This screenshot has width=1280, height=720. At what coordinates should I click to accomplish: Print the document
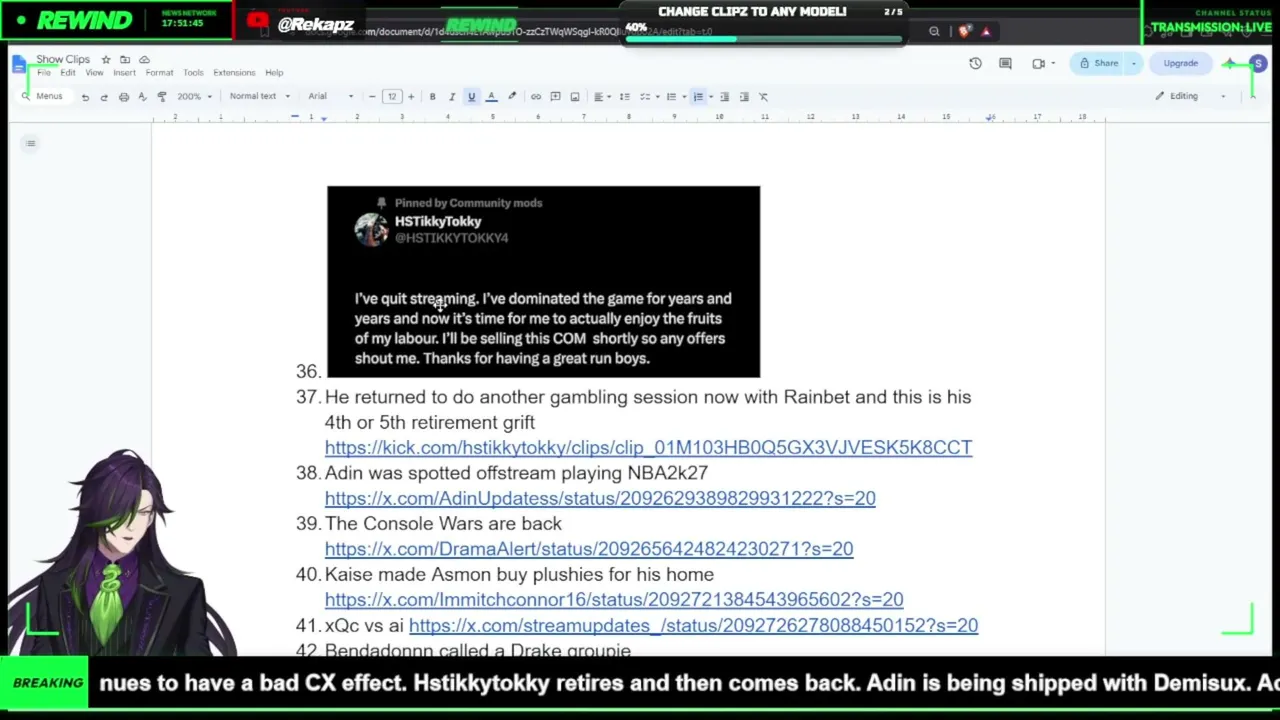[124, 97]
